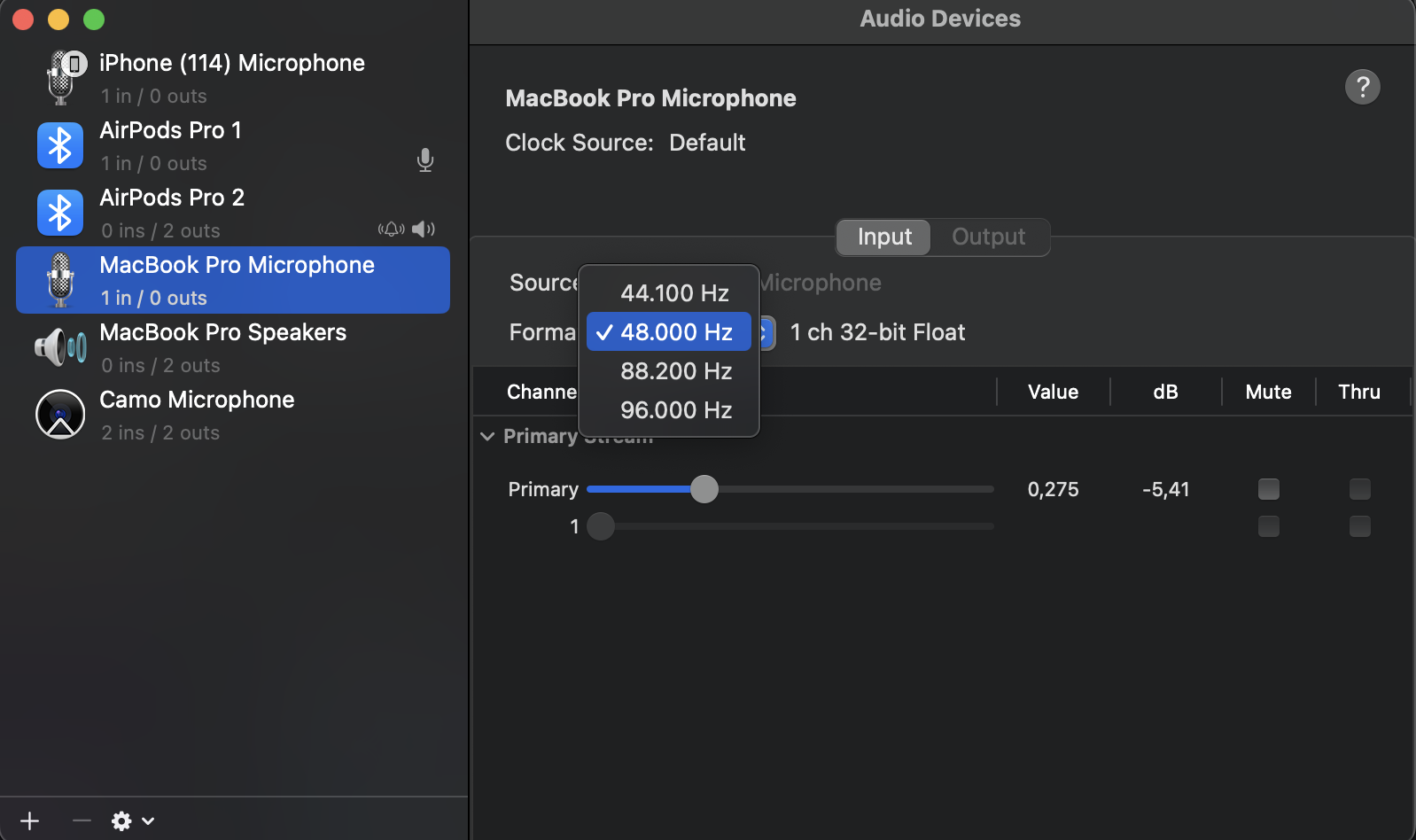
Task: Toggle Mute checkbox for channel 1
Action: point(1269,526)
